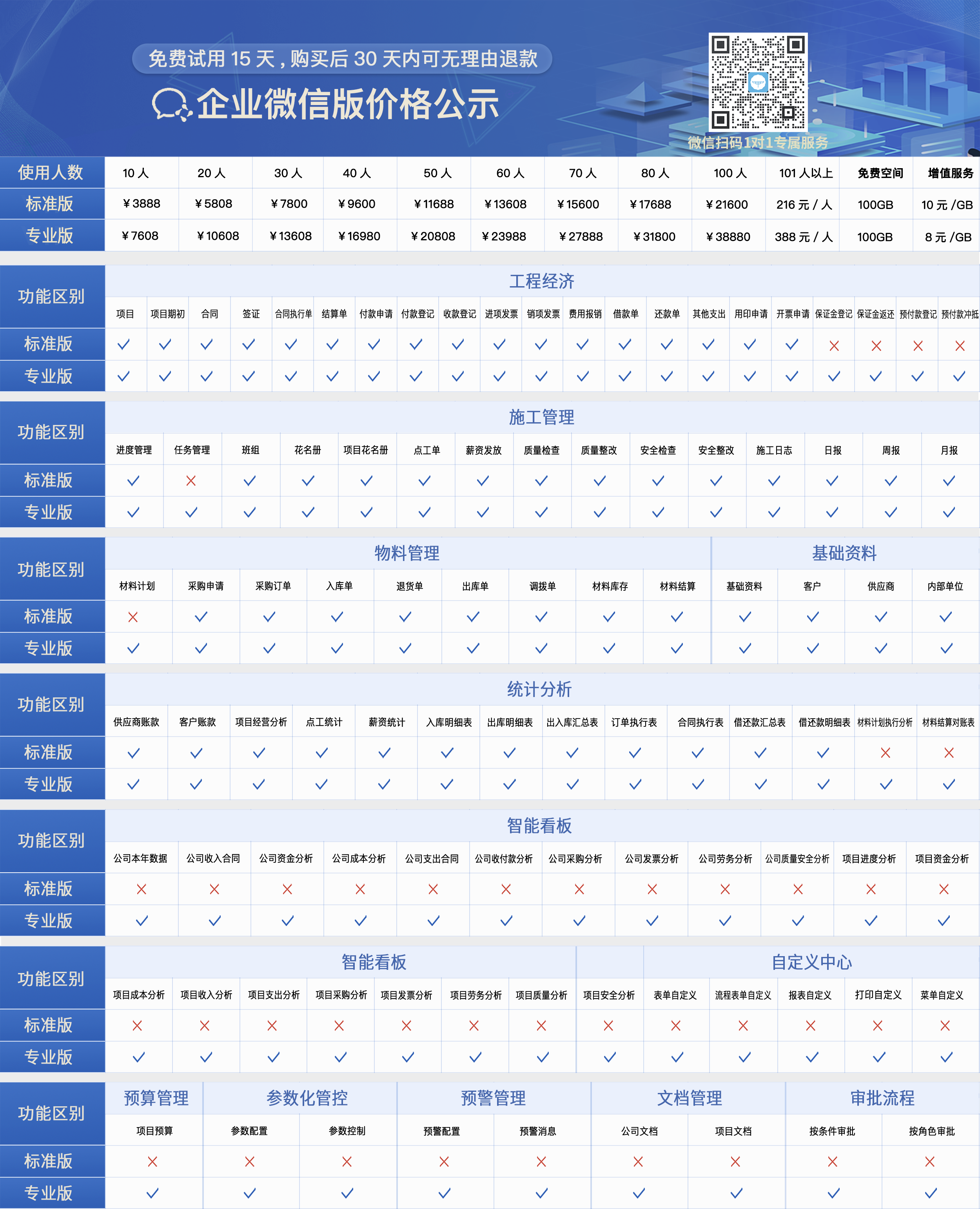Click the 8 元/GB value-added service cell
This screenshot has height=1209, width=980.
pyautogui.click(x=948, y=237)
